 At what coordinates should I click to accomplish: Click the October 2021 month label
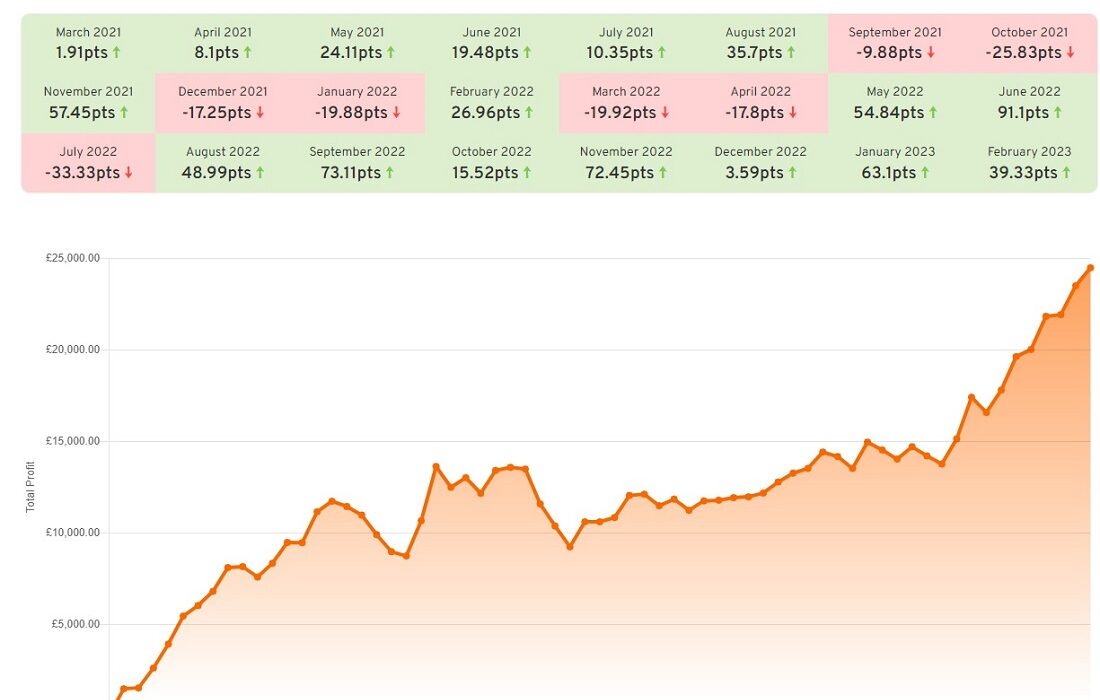(x=1029, y=32)
